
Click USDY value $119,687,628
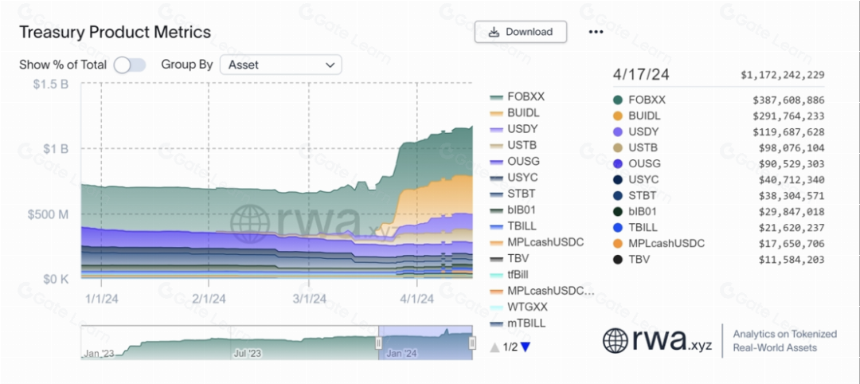click(789, 132)
